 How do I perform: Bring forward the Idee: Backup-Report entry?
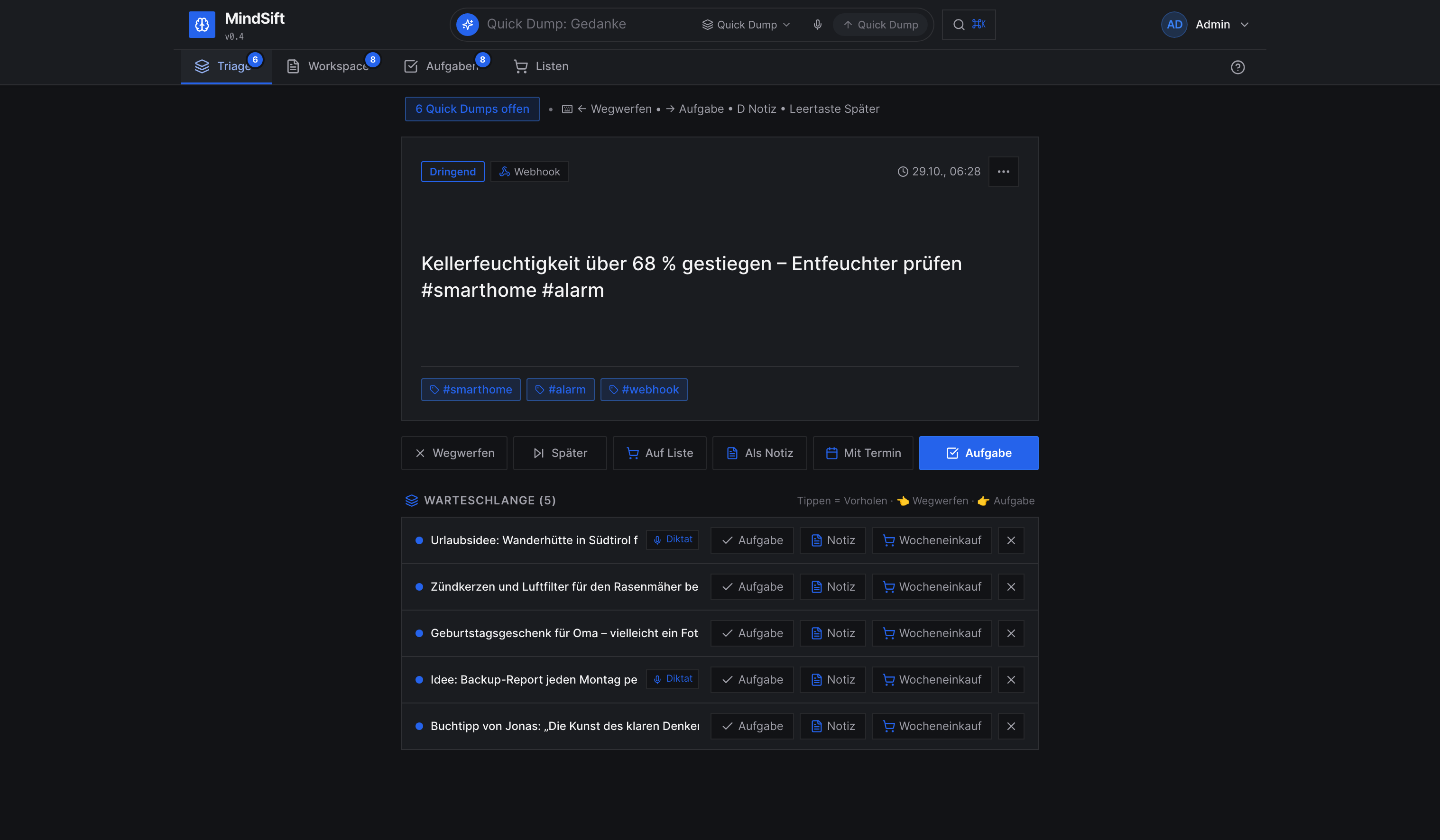pos(534,680)
